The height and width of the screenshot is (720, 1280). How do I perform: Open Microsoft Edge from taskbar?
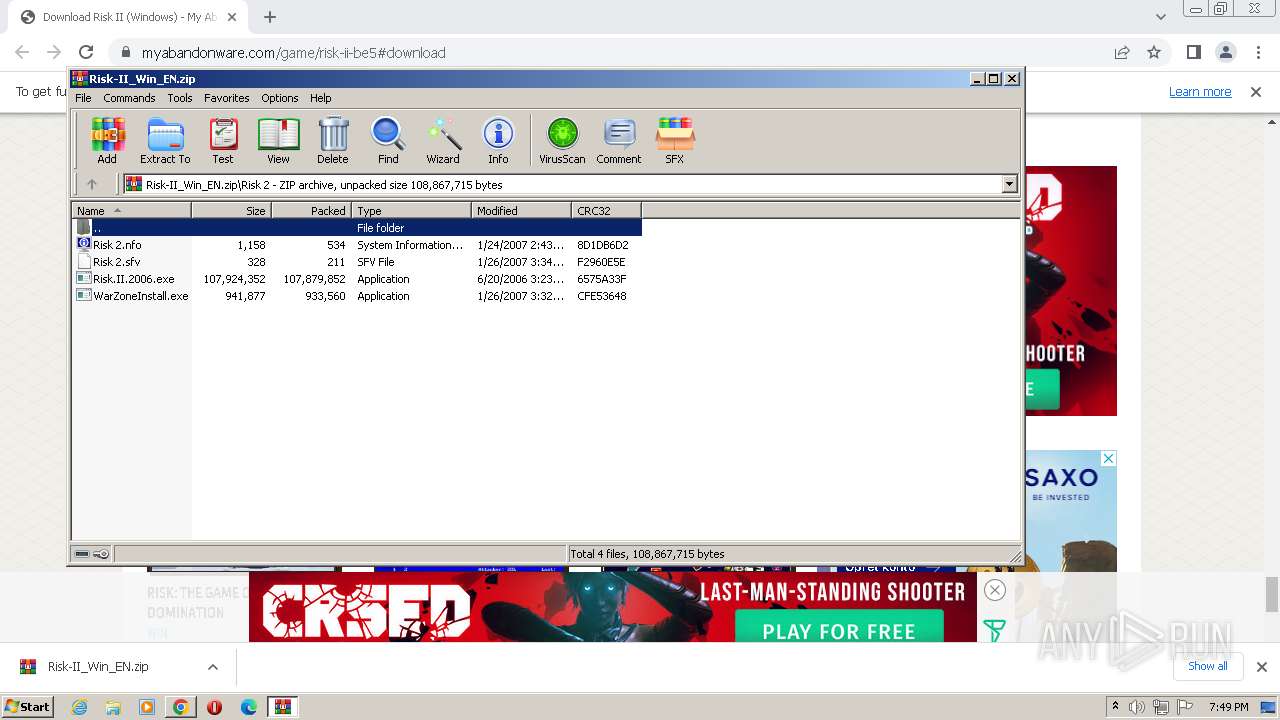(x=249, y=706)
